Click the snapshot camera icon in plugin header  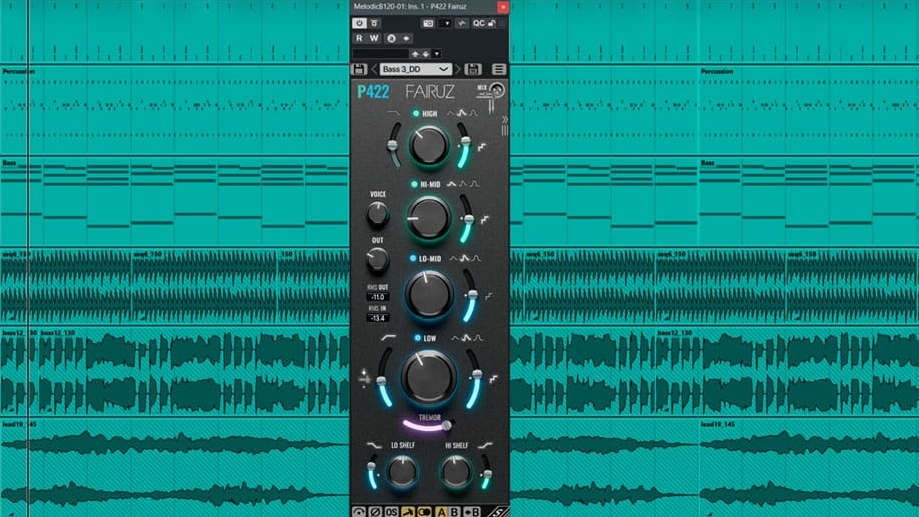[428, 23]
